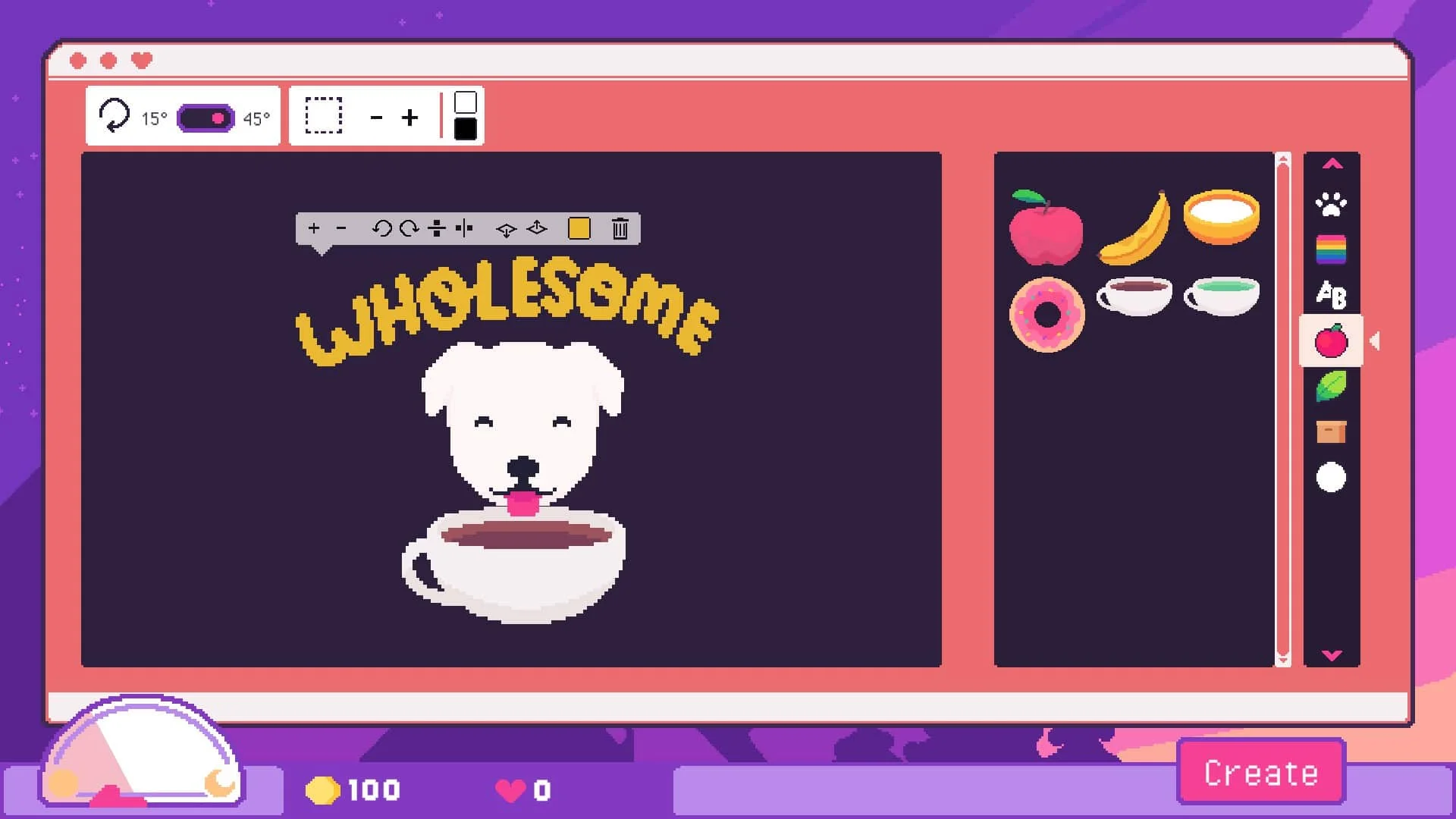The width and height of the screenshot is (1456, 819).
Task: Add the green tea cup sticker
Action: point(1222,297)
